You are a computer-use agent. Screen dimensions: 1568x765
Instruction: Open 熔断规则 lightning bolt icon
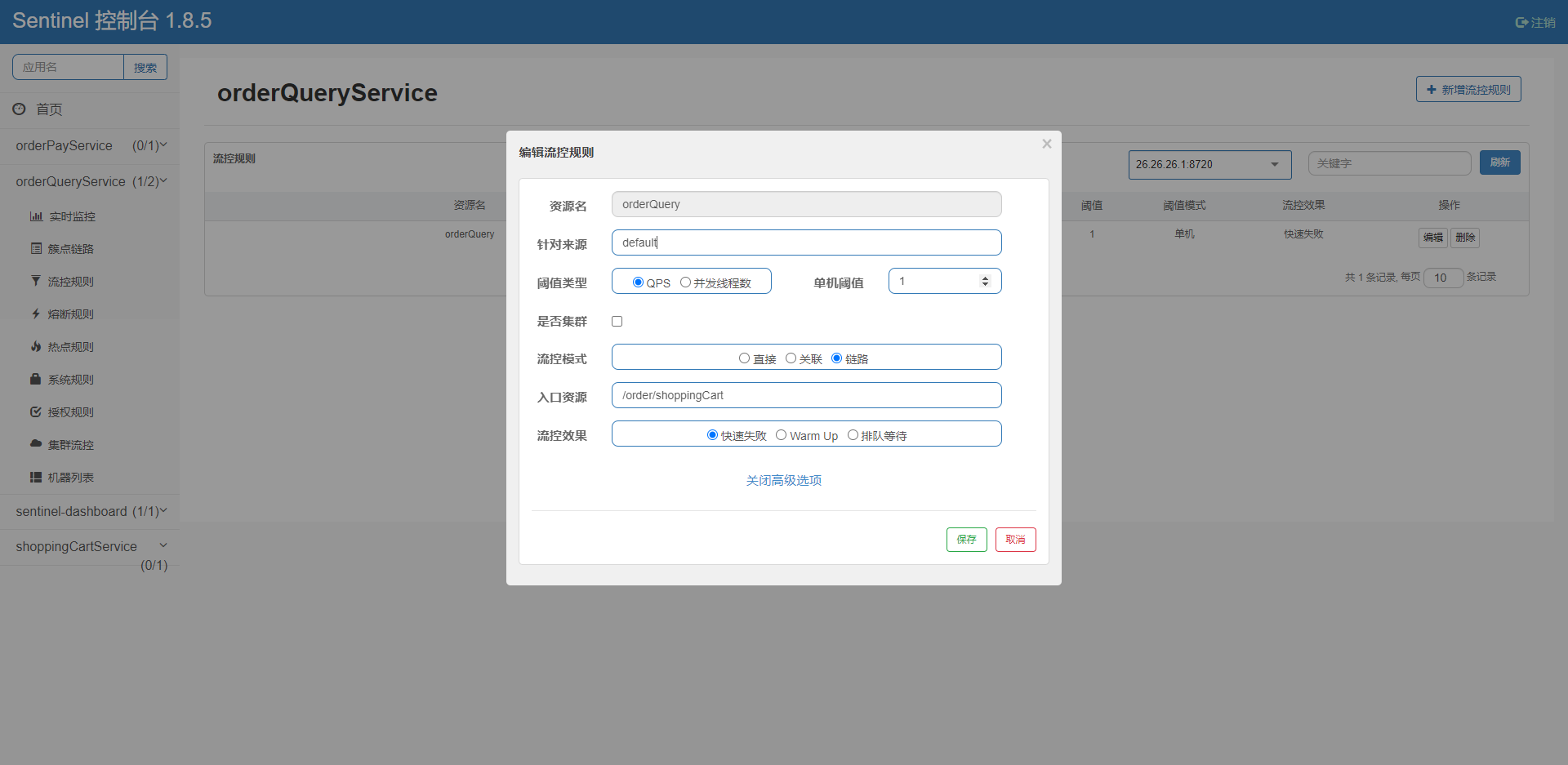36,314
